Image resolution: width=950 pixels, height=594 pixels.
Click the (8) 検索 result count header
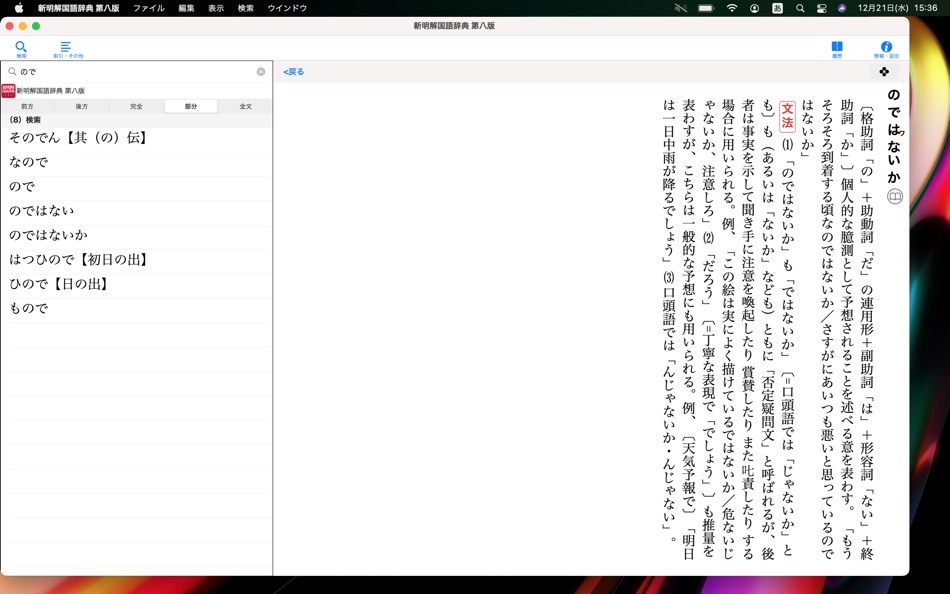[25, 120]
